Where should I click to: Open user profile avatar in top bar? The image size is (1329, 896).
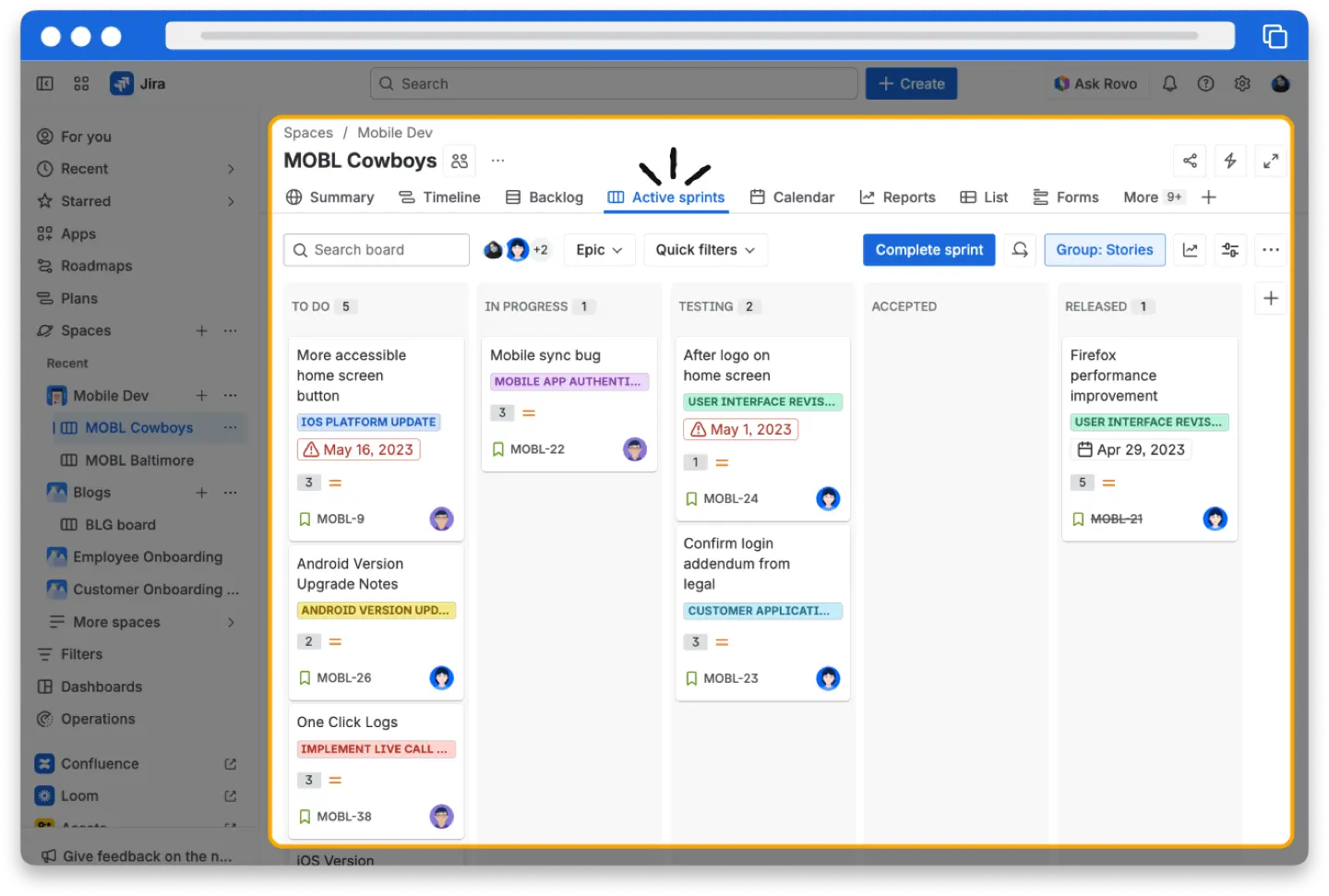tap(1280, 84)
